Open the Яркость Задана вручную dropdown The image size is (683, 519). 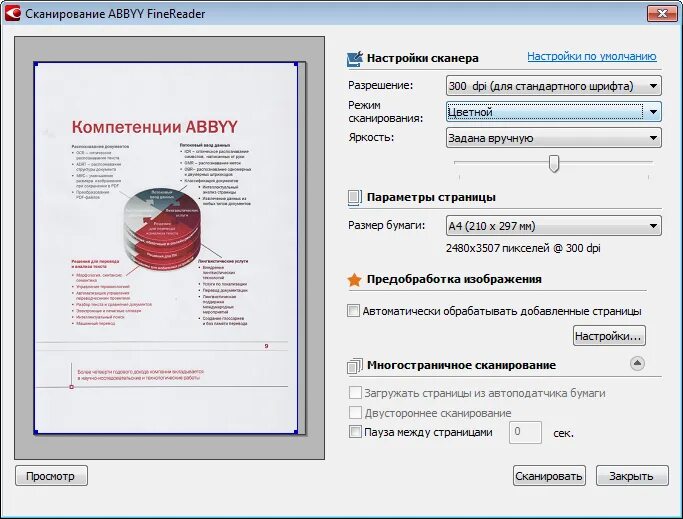pyautogui.click(x=554, y=138)
